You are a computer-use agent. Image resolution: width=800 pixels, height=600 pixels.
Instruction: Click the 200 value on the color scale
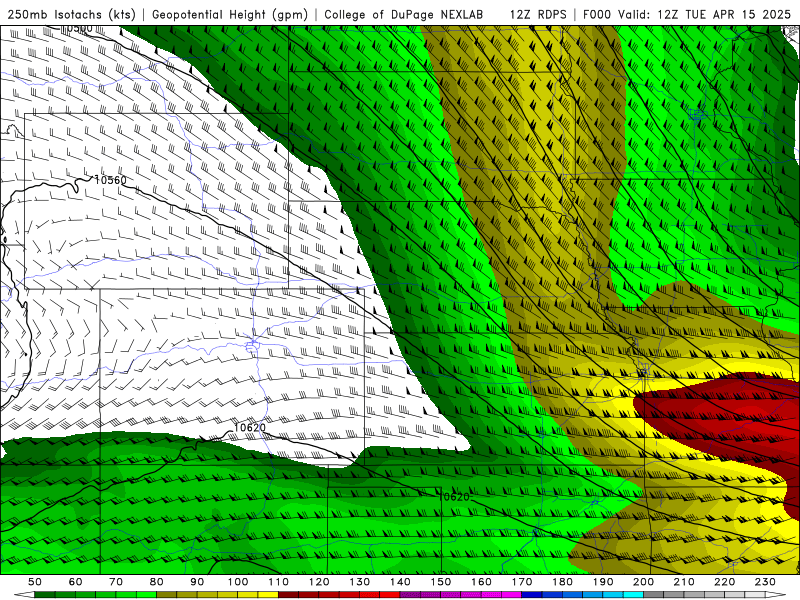coord(644,582)
